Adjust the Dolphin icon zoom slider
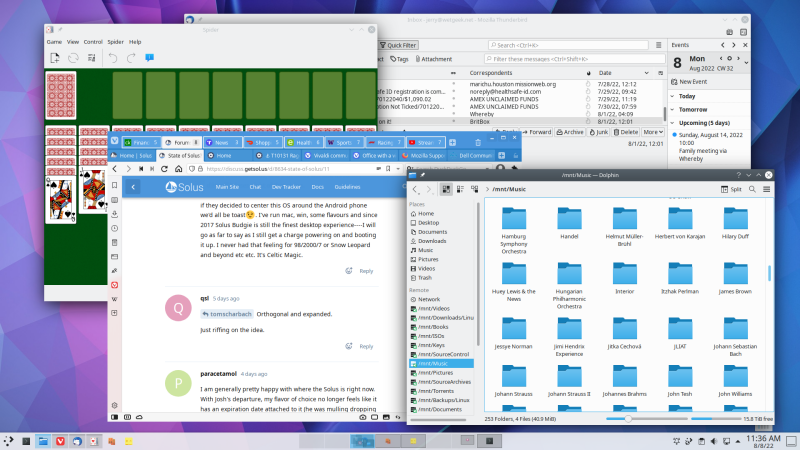 click(627, 419)
